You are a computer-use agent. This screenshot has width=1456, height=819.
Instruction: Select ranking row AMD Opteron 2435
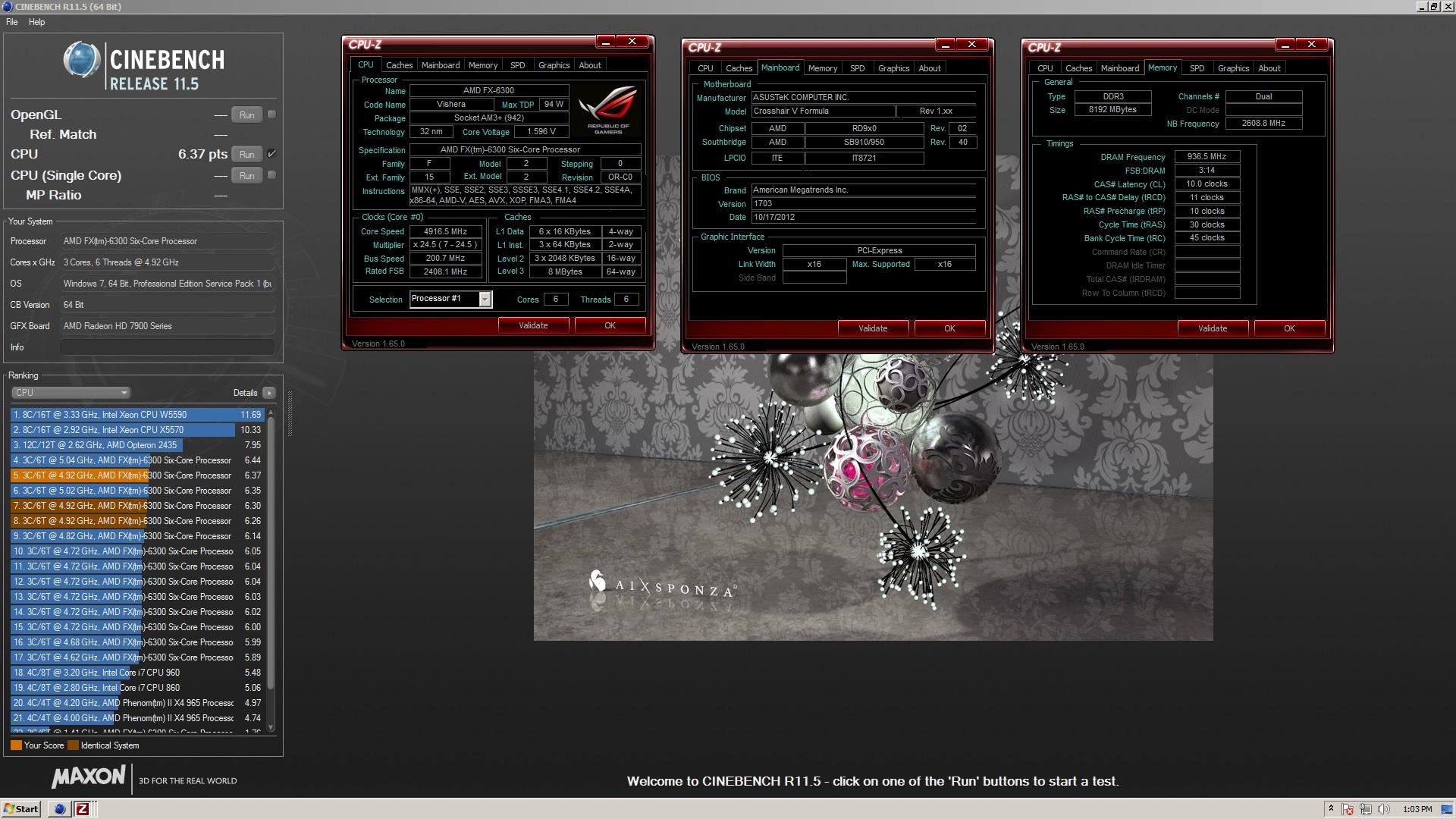tap(137, 445)
